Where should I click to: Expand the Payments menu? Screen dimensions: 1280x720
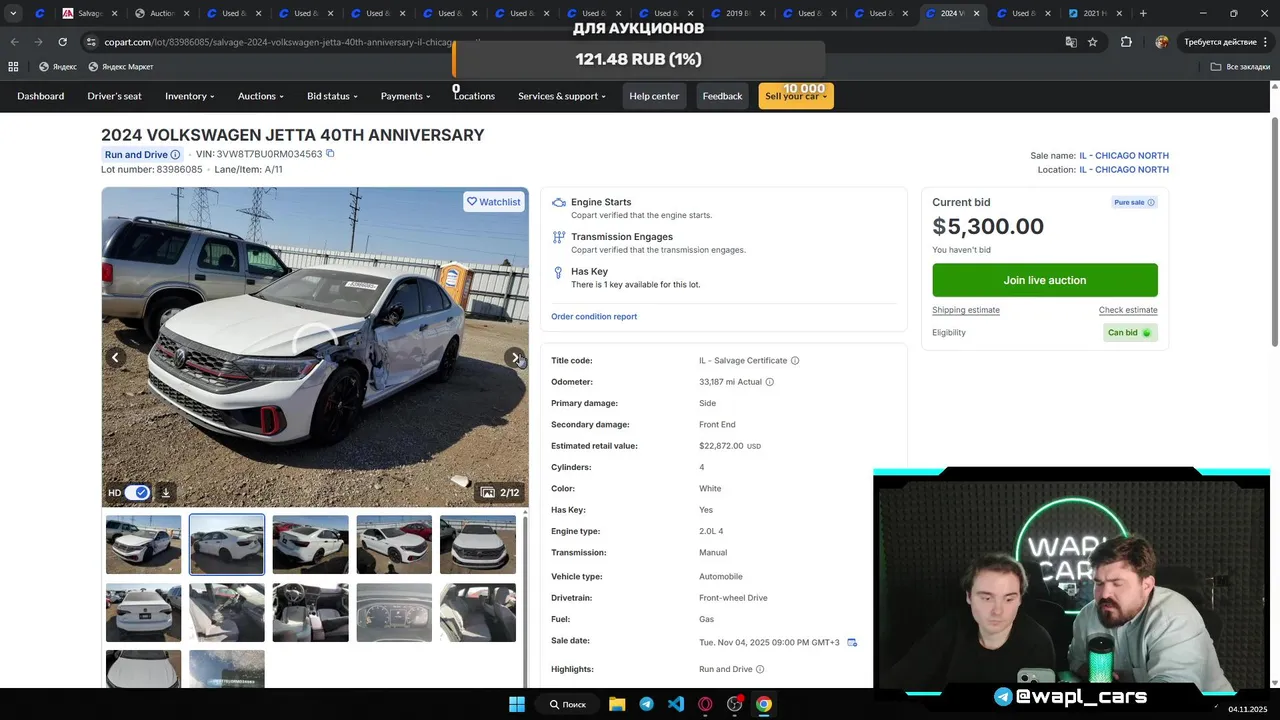[x=406, y=96]
